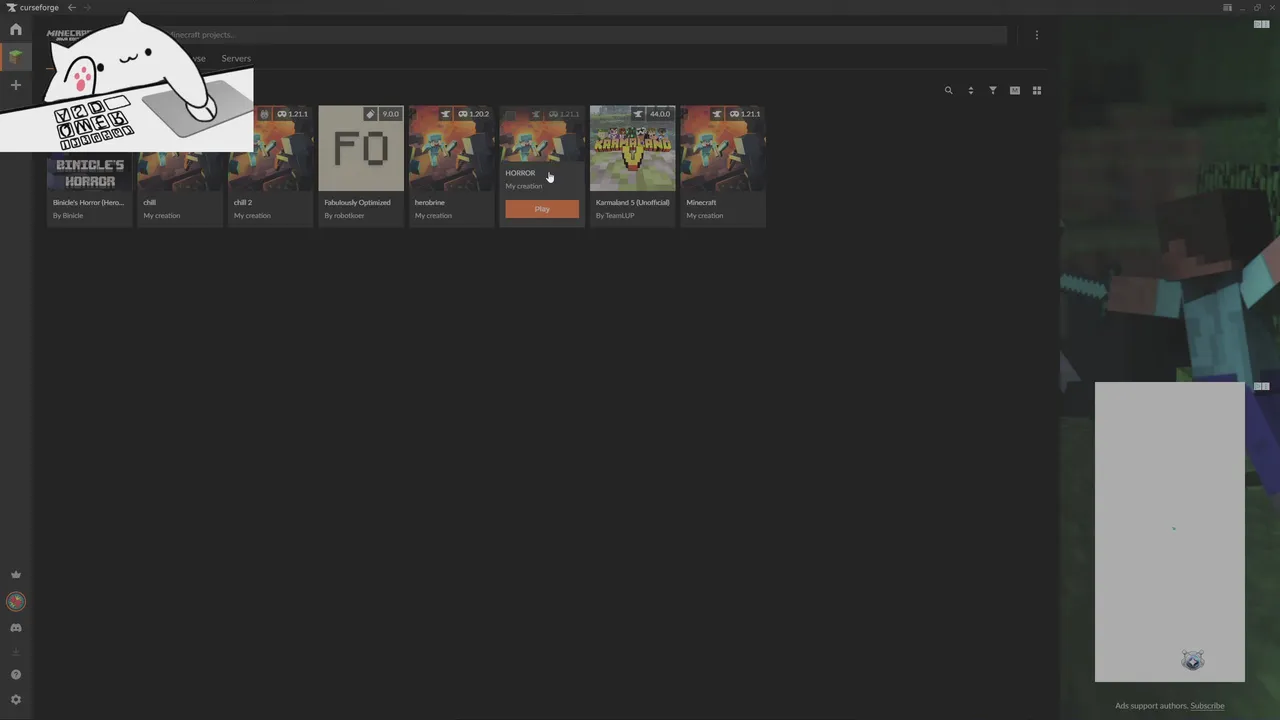This screenshot has width=1280, height=720.
Task: Select 'Karmaland 5 (Unofficial)' title text
Action: [633, 202]
